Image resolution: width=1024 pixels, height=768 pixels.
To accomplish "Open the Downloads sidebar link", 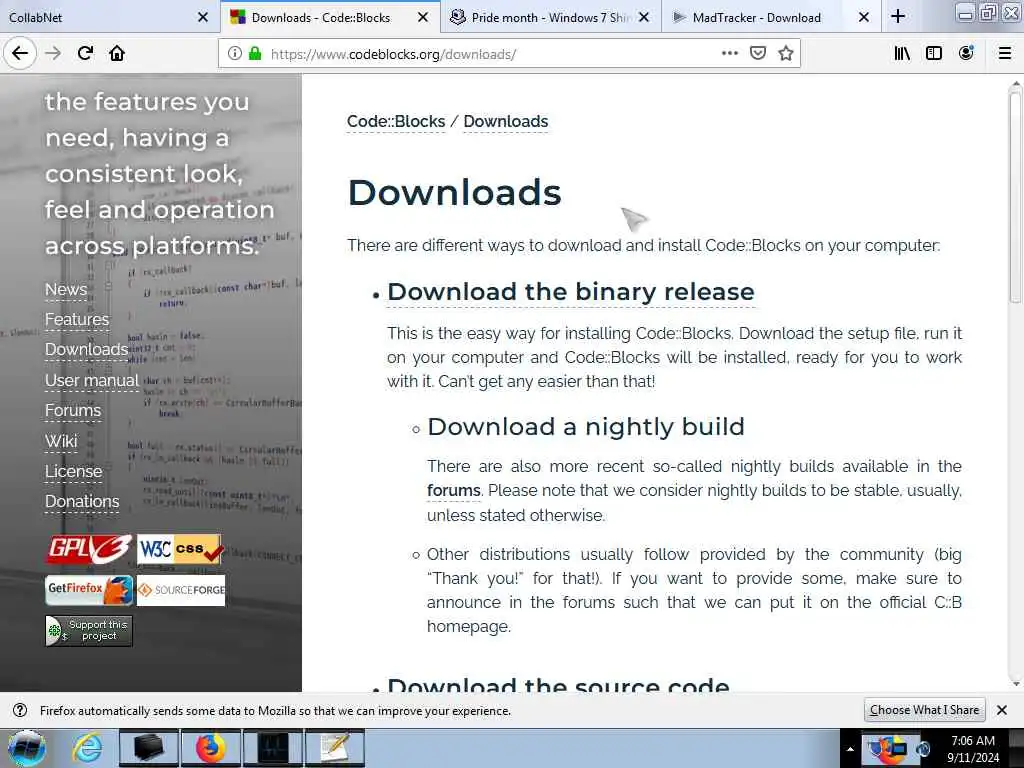I will point(86,349).
